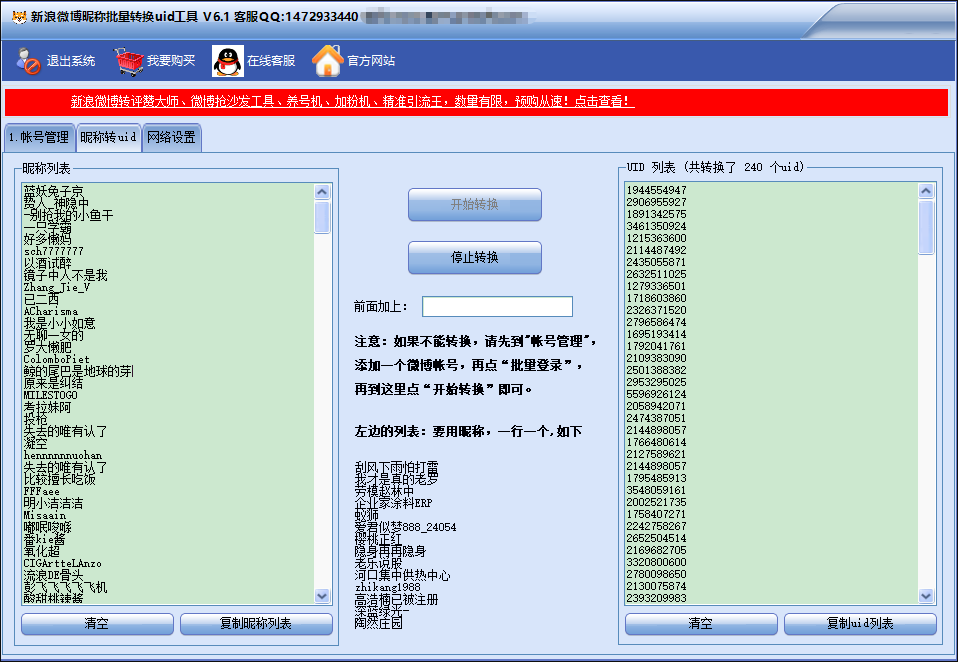This screenshot has height=662, width=958.
Task: Select nickname ACharisma in list
Action: pyautogui.click(x=51, y=311)
